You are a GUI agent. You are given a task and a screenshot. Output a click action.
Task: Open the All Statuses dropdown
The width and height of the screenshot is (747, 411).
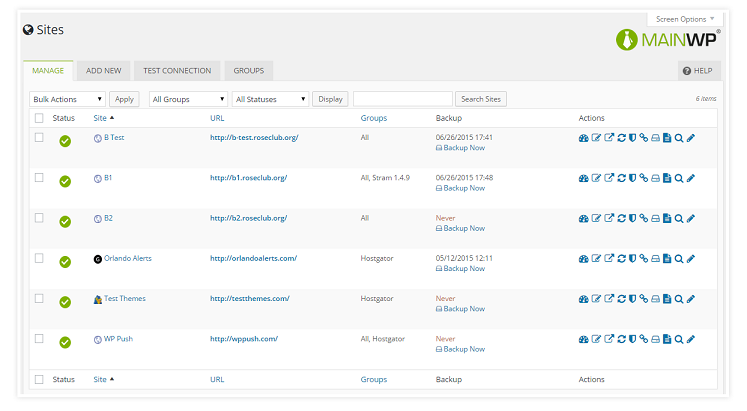(271, 99)
